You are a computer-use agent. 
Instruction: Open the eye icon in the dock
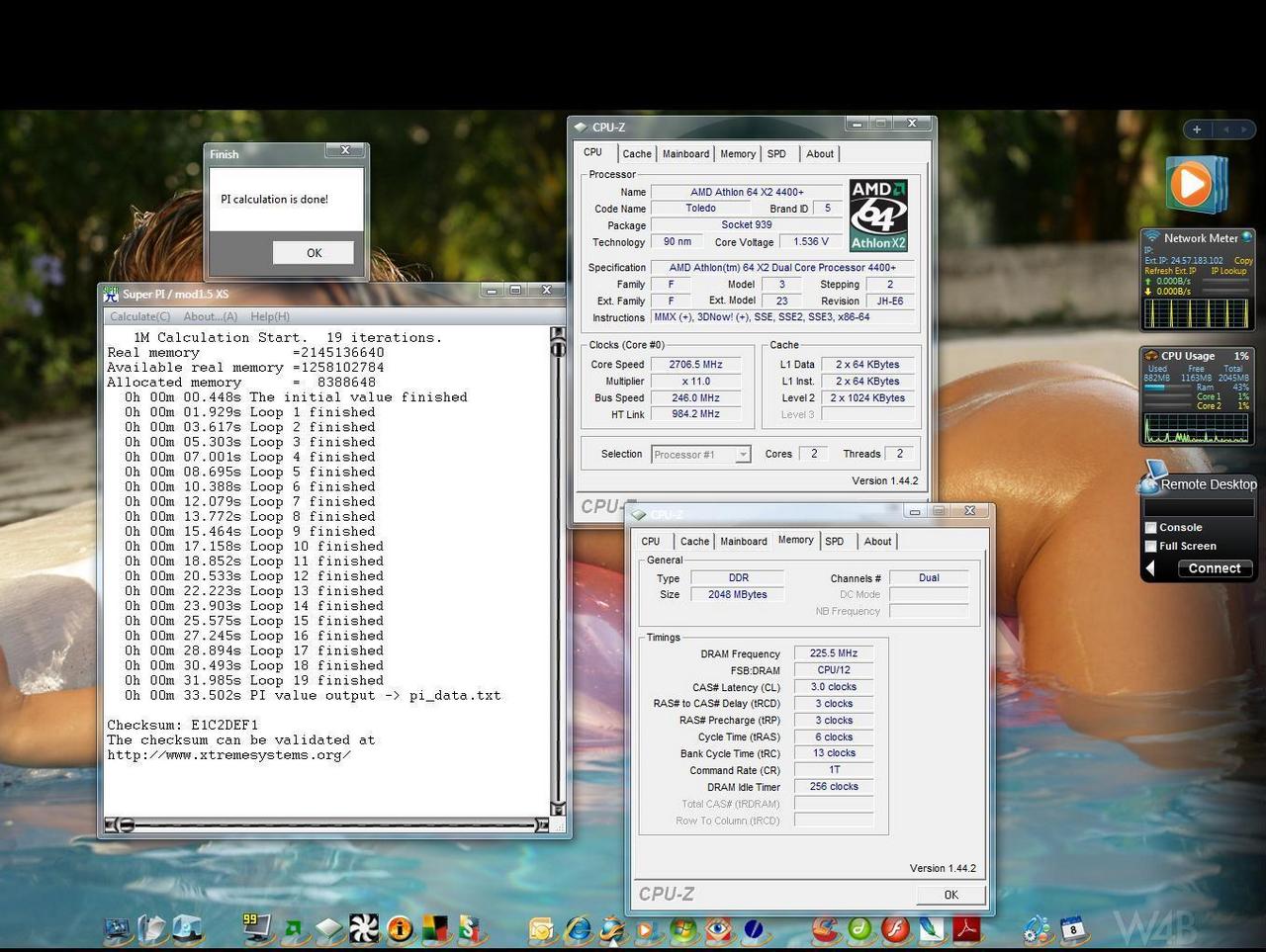coord(719,929)
